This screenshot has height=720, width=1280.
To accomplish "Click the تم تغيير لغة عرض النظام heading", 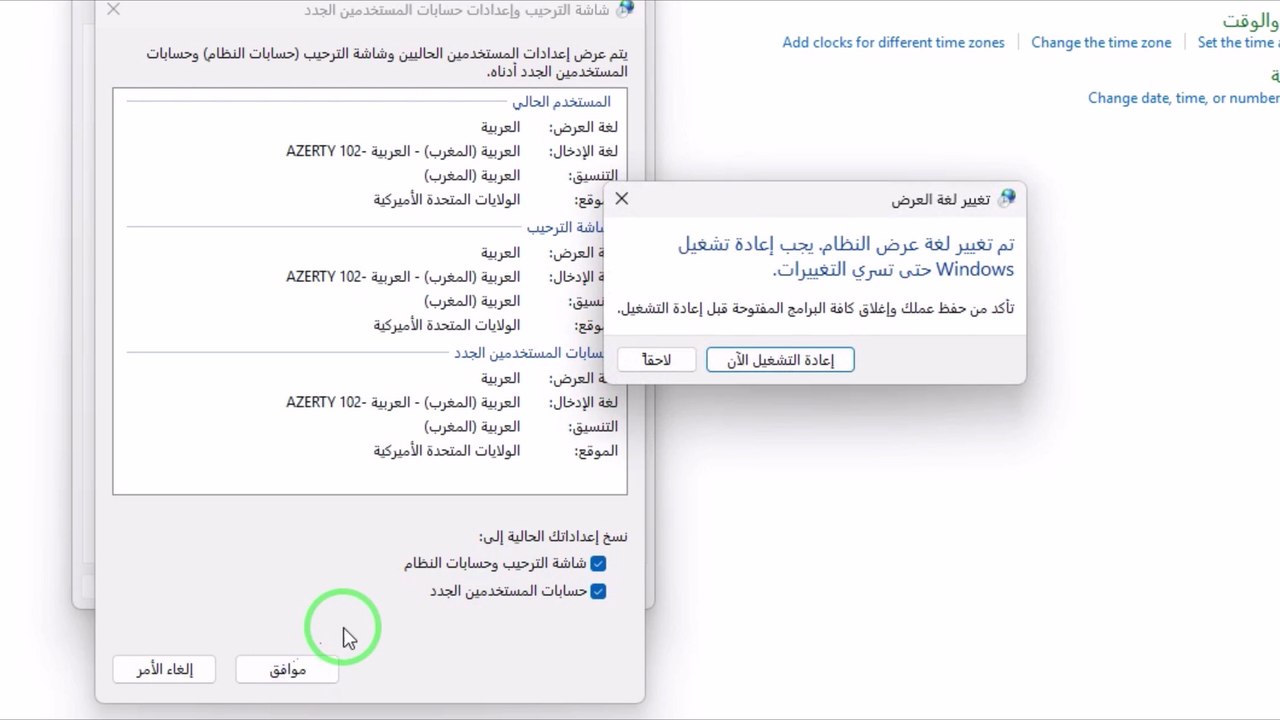I will coord(846,257).
